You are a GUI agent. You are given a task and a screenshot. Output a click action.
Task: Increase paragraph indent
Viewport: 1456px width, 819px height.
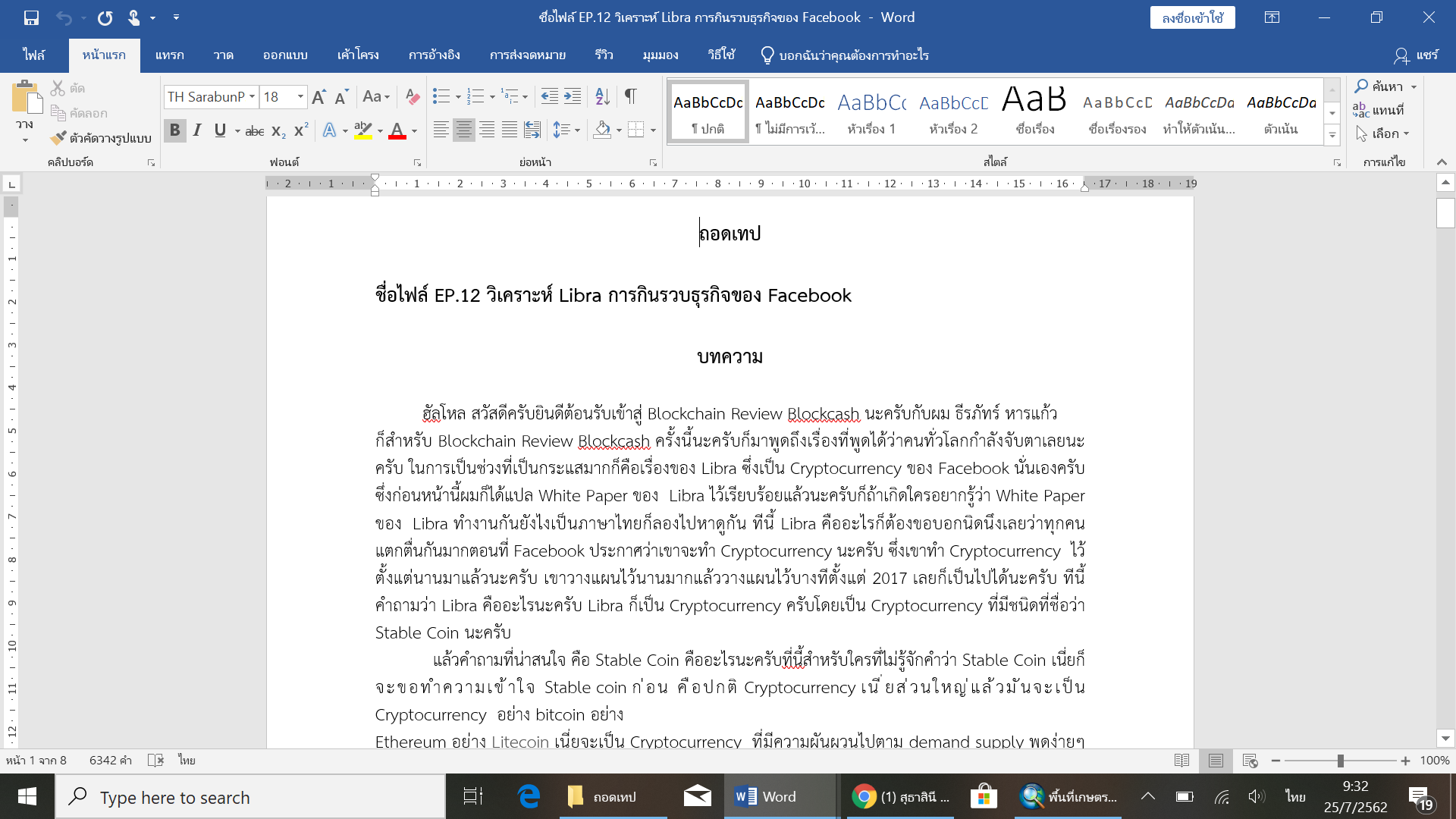pyautogui.click(x=573, y=96)
